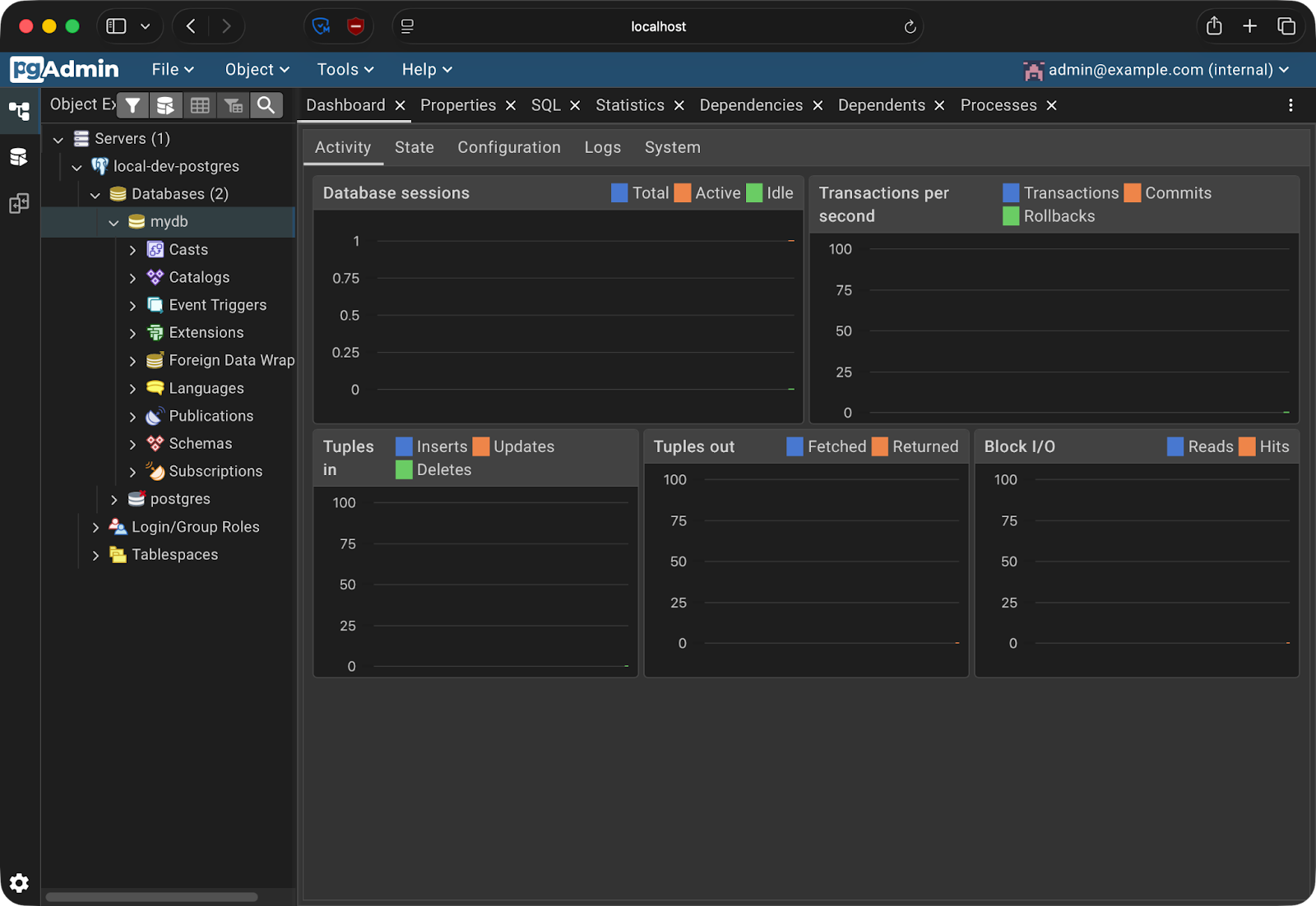
Task: Click the View Data table grid icon
Action: coord(200,105)
